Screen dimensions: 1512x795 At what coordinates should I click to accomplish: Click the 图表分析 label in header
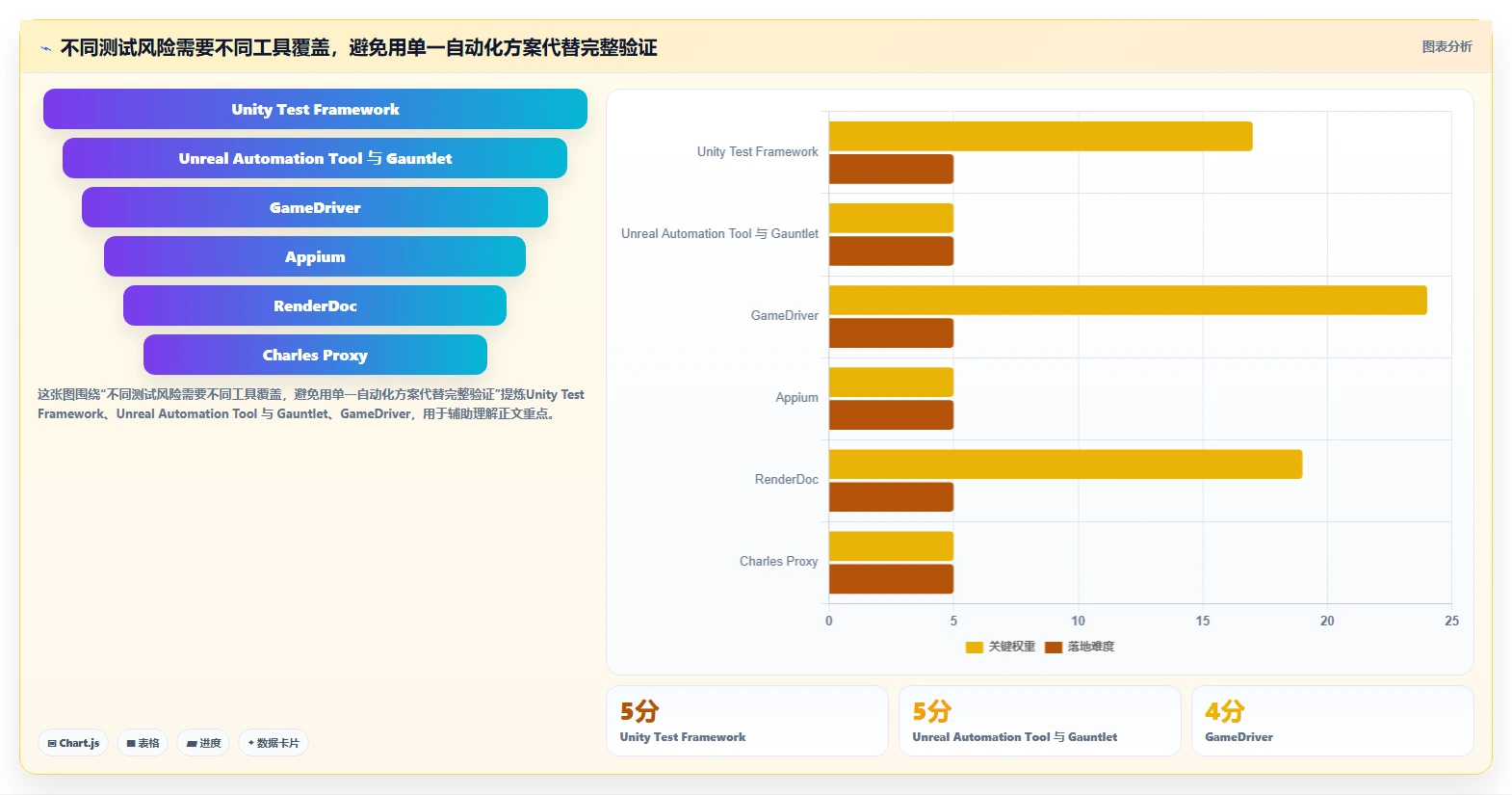click(x=1447, y=46)
